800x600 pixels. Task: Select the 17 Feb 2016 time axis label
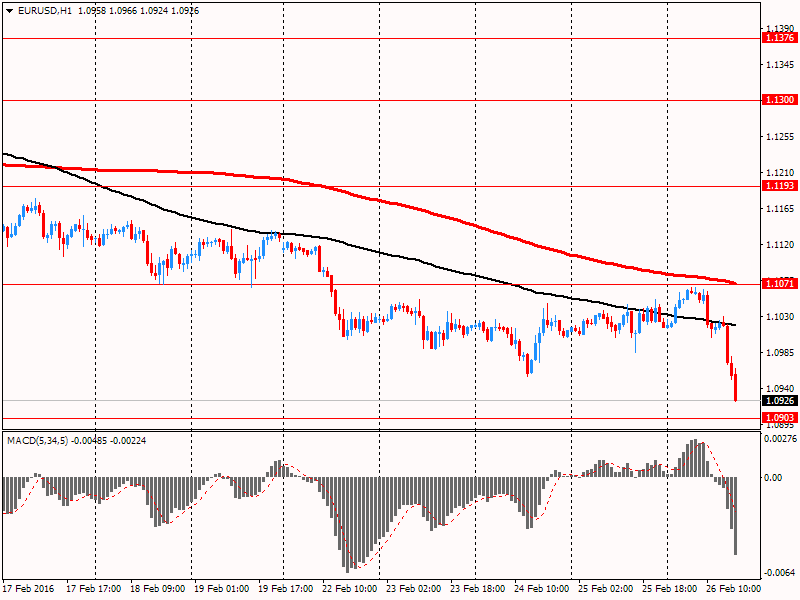point(28,588)
